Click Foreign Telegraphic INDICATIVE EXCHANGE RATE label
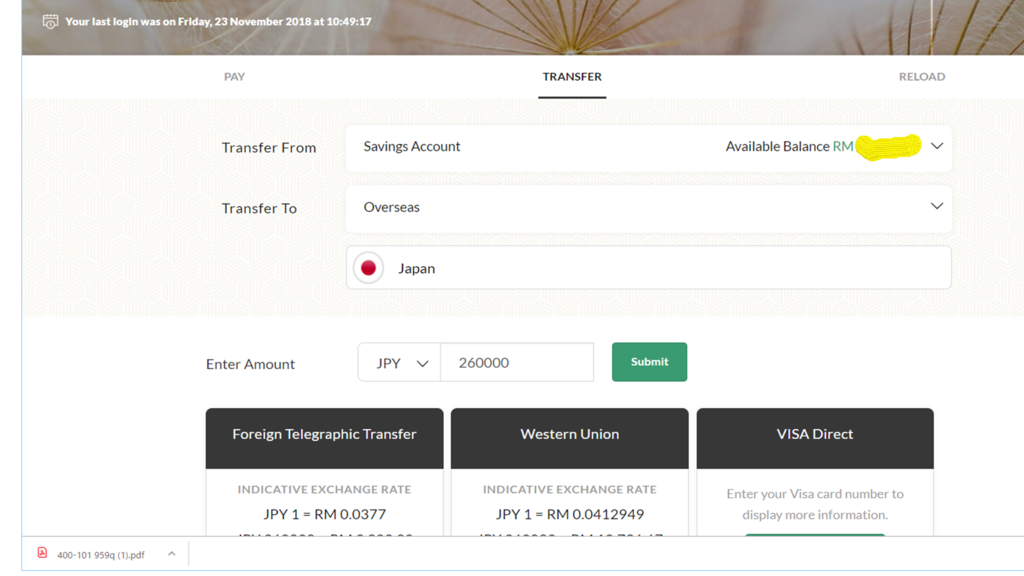1024x576 pixels. 325,489
